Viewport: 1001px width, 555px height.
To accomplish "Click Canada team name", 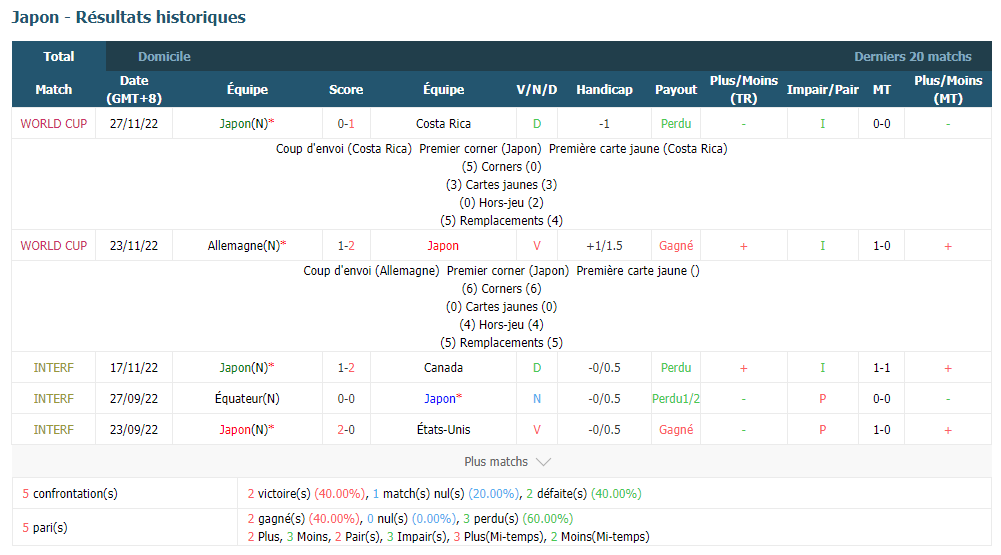I will pyautogui.click(x=443, y=367).
